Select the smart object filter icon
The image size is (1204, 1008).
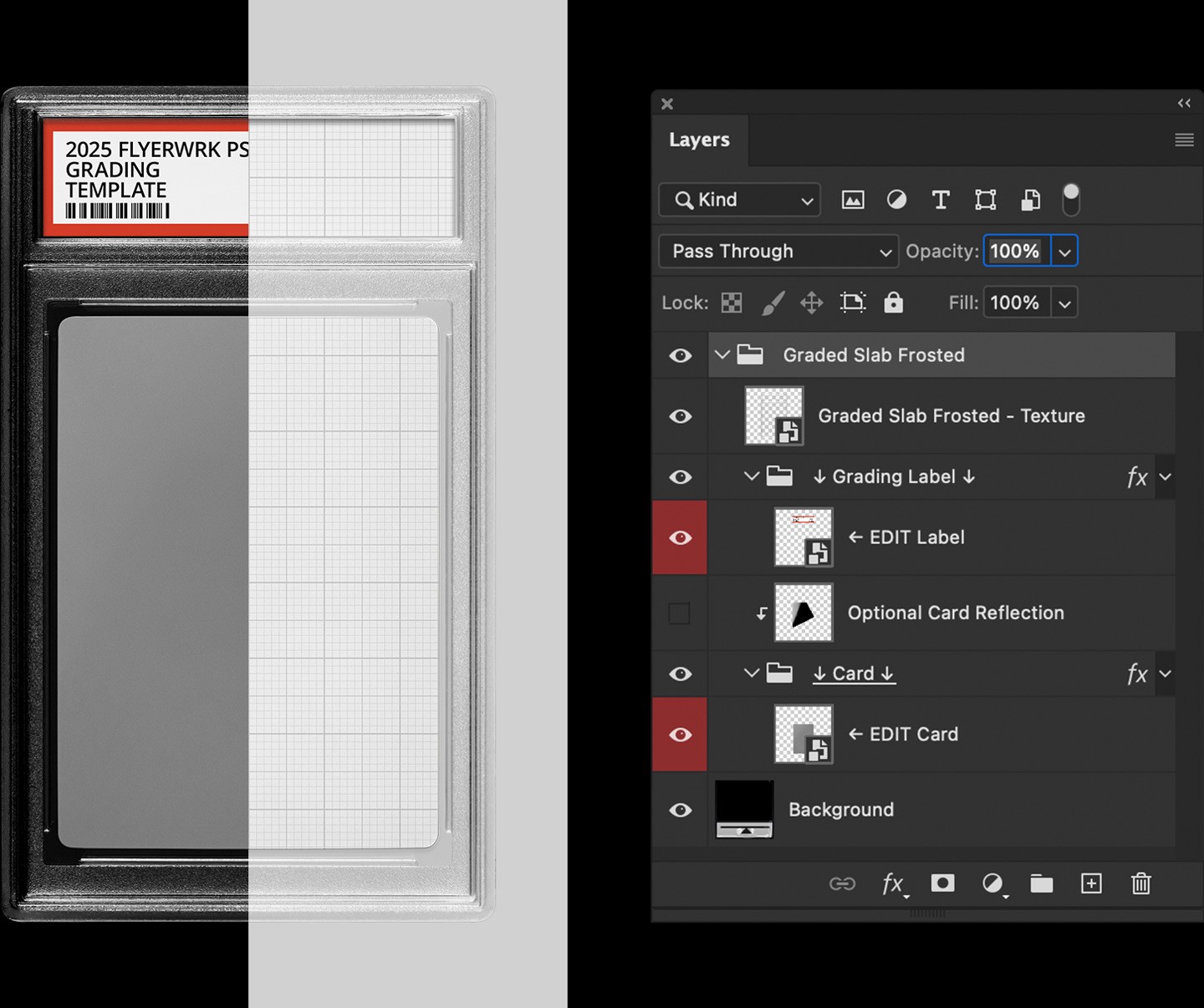coord(1029,200)
